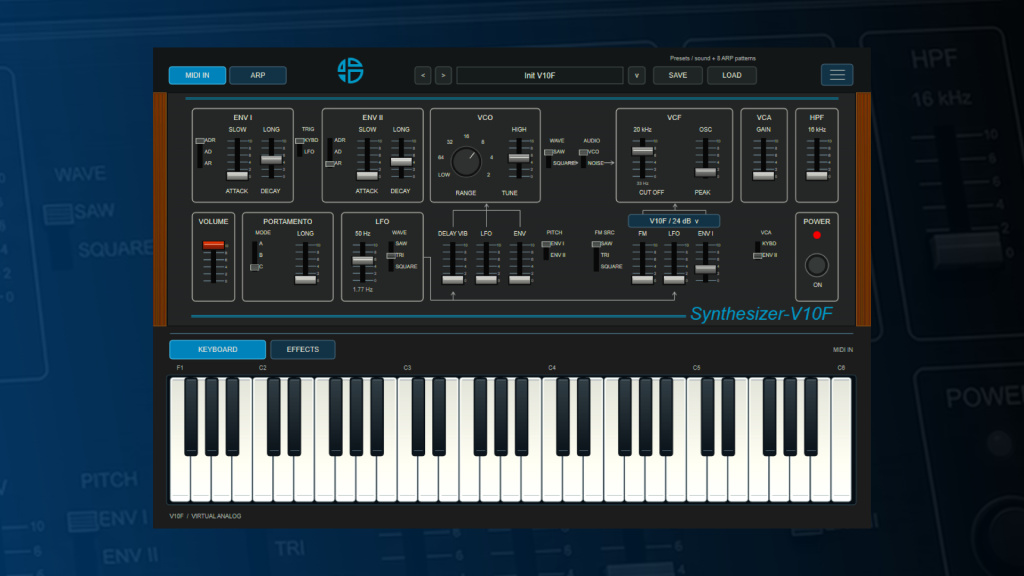The width and height of the screenshot is (1024, 576).
Task: Toggle the round POWER on button
Action: 816,265
